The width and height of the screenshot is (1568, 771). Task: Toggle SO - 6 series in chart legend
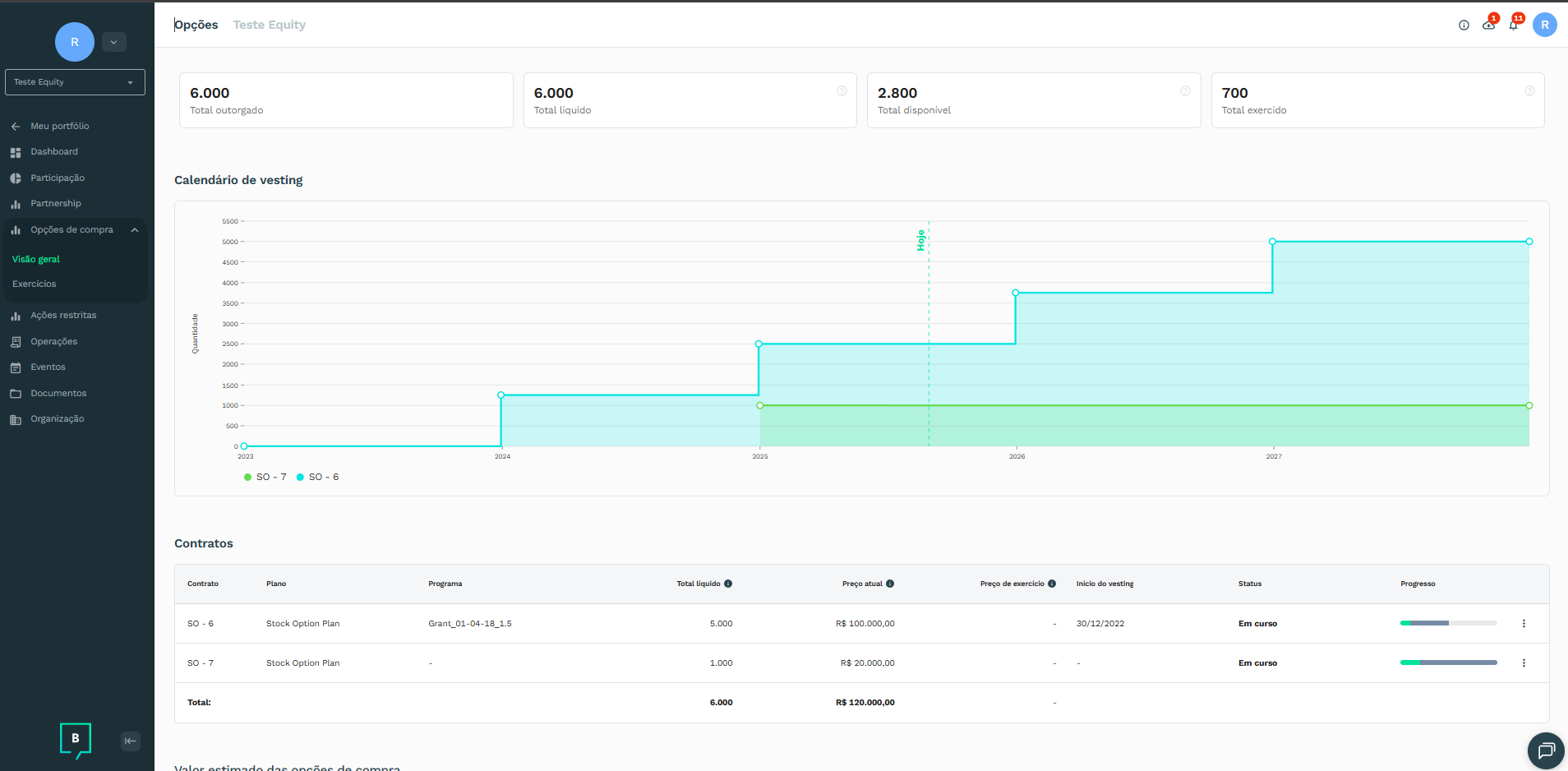click(318, 477)
